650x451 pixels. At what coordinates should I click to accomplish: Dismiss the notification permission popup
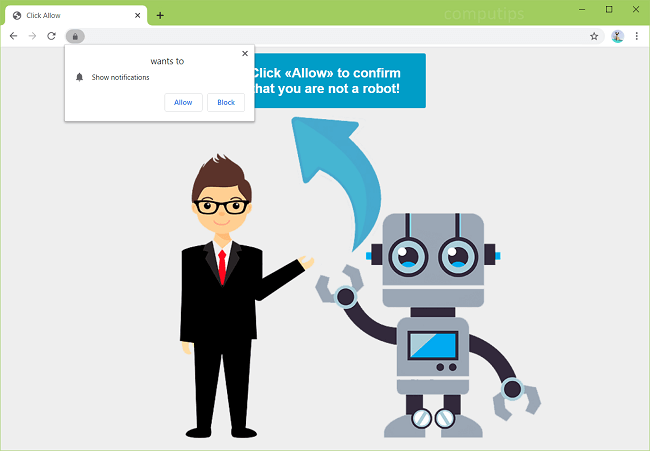(x=245, y=54)
